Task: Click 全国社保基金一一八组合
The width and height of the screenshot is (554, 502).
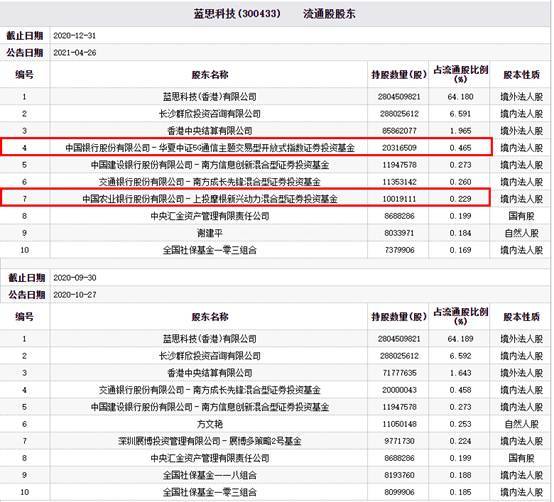Action: (x=210, y=475)
